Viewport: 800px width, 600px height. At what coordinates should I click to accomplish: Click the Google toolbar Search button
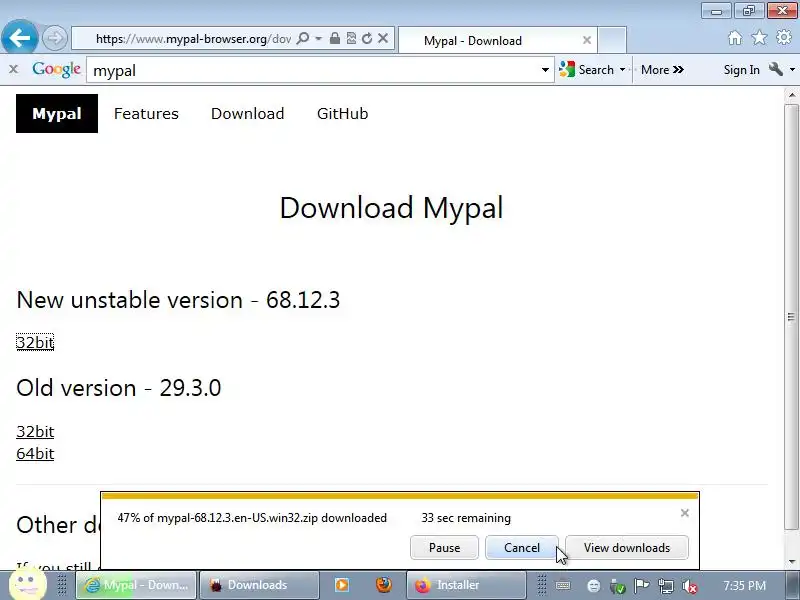[x=587, y=70]
